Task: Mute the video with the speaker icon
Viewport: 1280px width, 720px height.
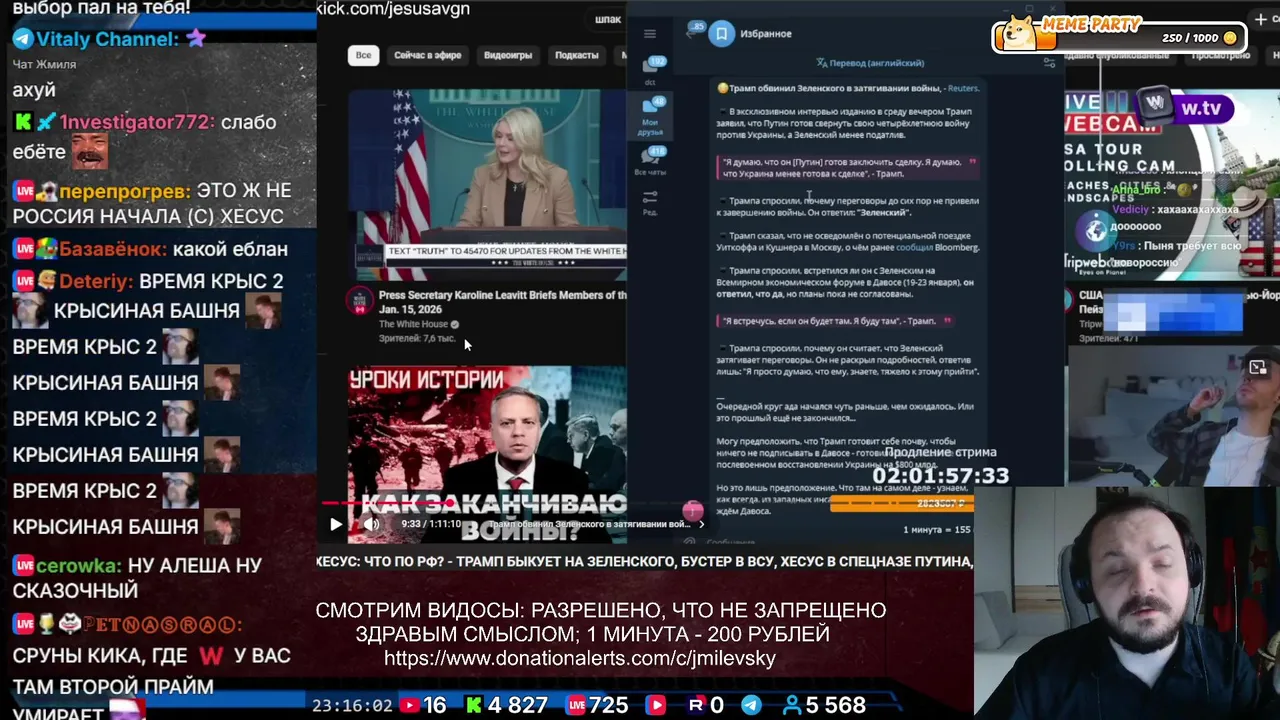Action: pos(371,524)
